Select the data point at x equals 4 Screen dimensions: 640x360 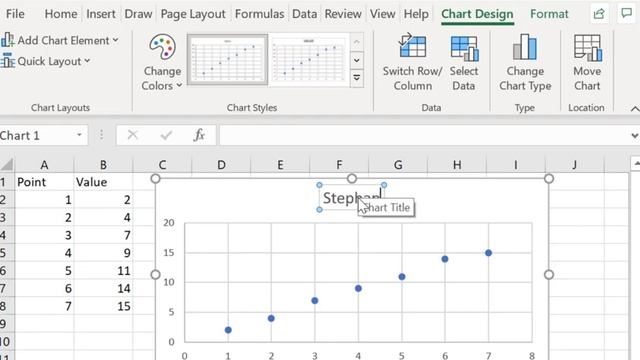[x=358, y=289]
